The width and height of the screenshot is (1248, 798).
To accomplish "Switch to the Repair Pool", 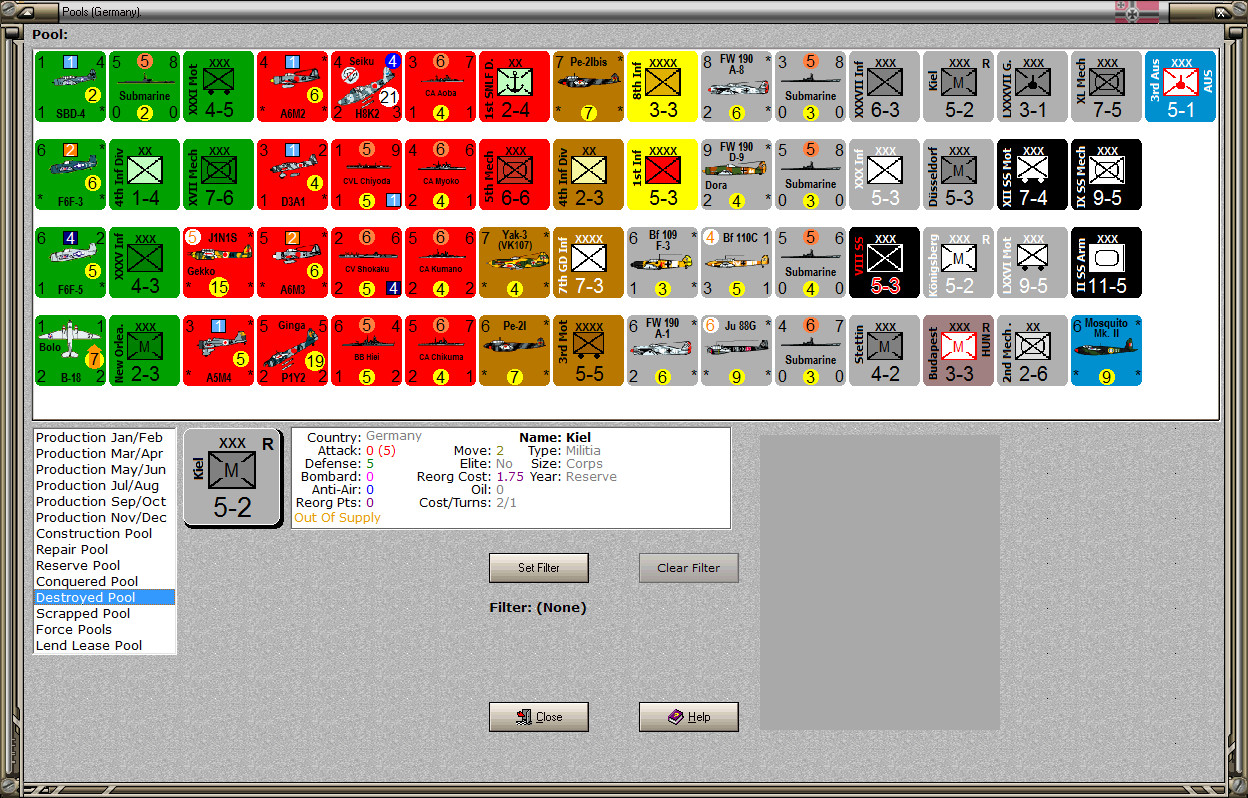I will pos(104,550).
